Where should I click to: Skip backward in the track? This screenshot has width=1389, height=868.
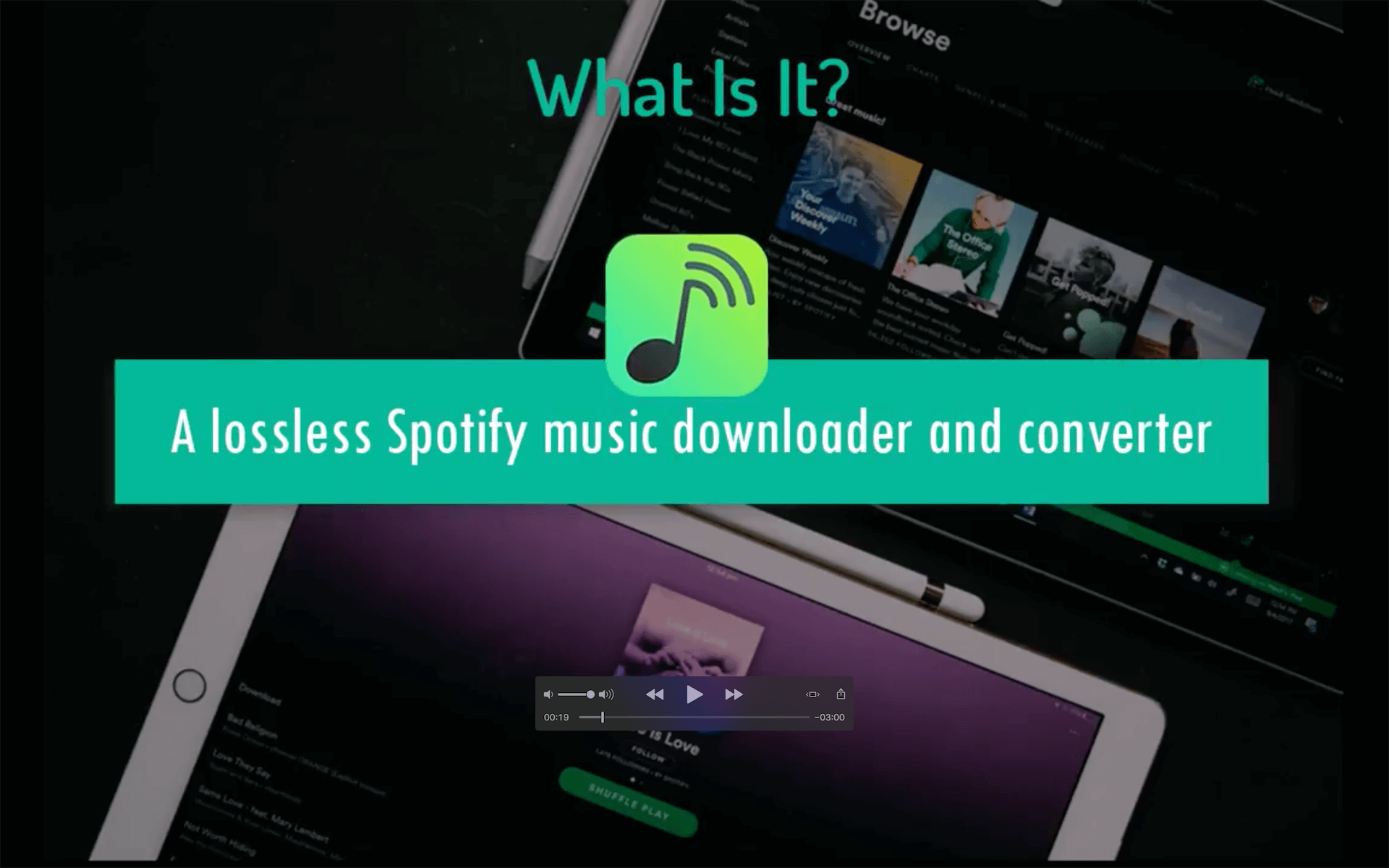pos(653,694)
